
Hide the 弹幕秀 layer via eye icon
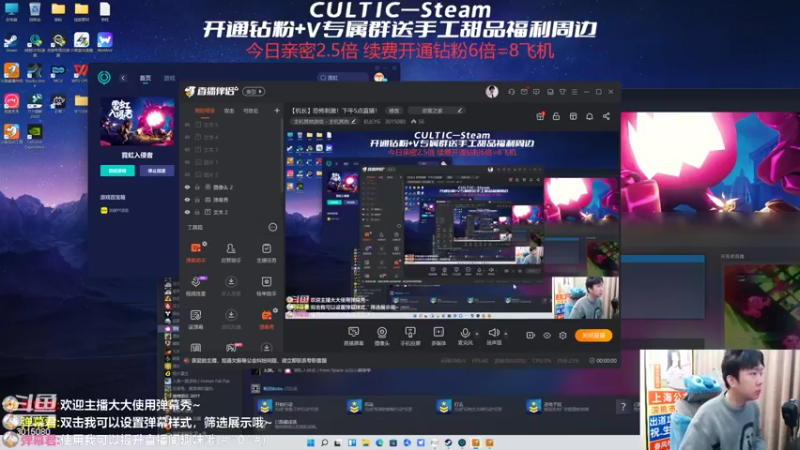point(187,199)
